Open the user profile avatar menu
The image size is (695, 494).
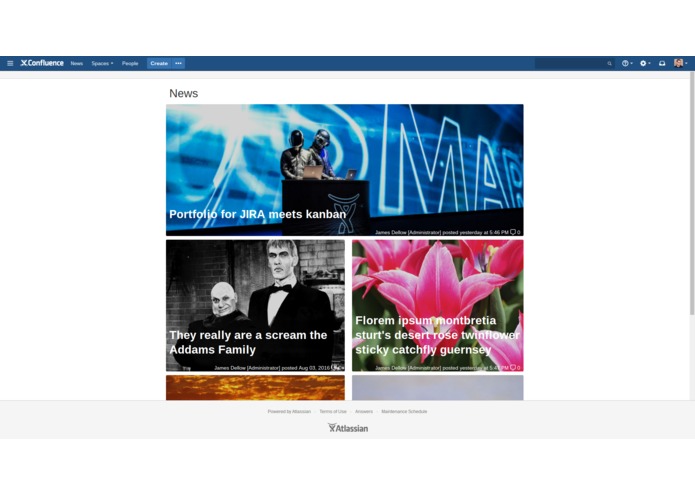click(x=680, y=63)
